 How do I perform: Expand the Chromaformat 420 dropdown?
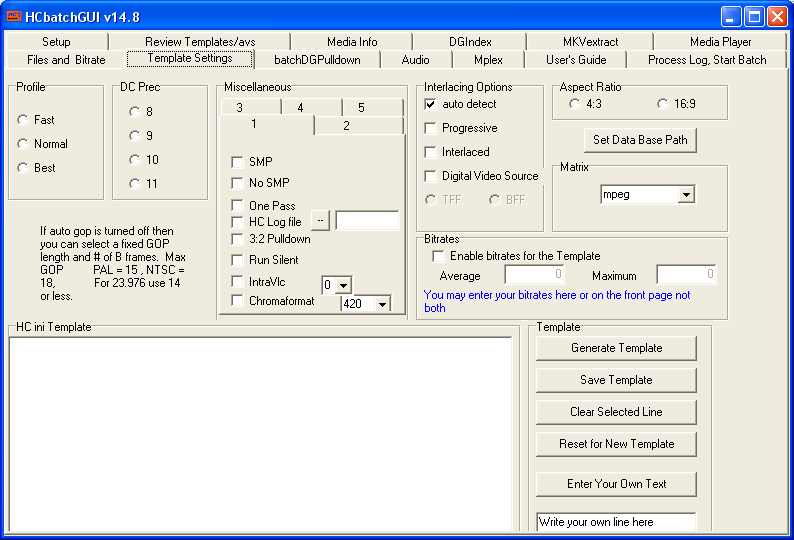tap(382, 304)
